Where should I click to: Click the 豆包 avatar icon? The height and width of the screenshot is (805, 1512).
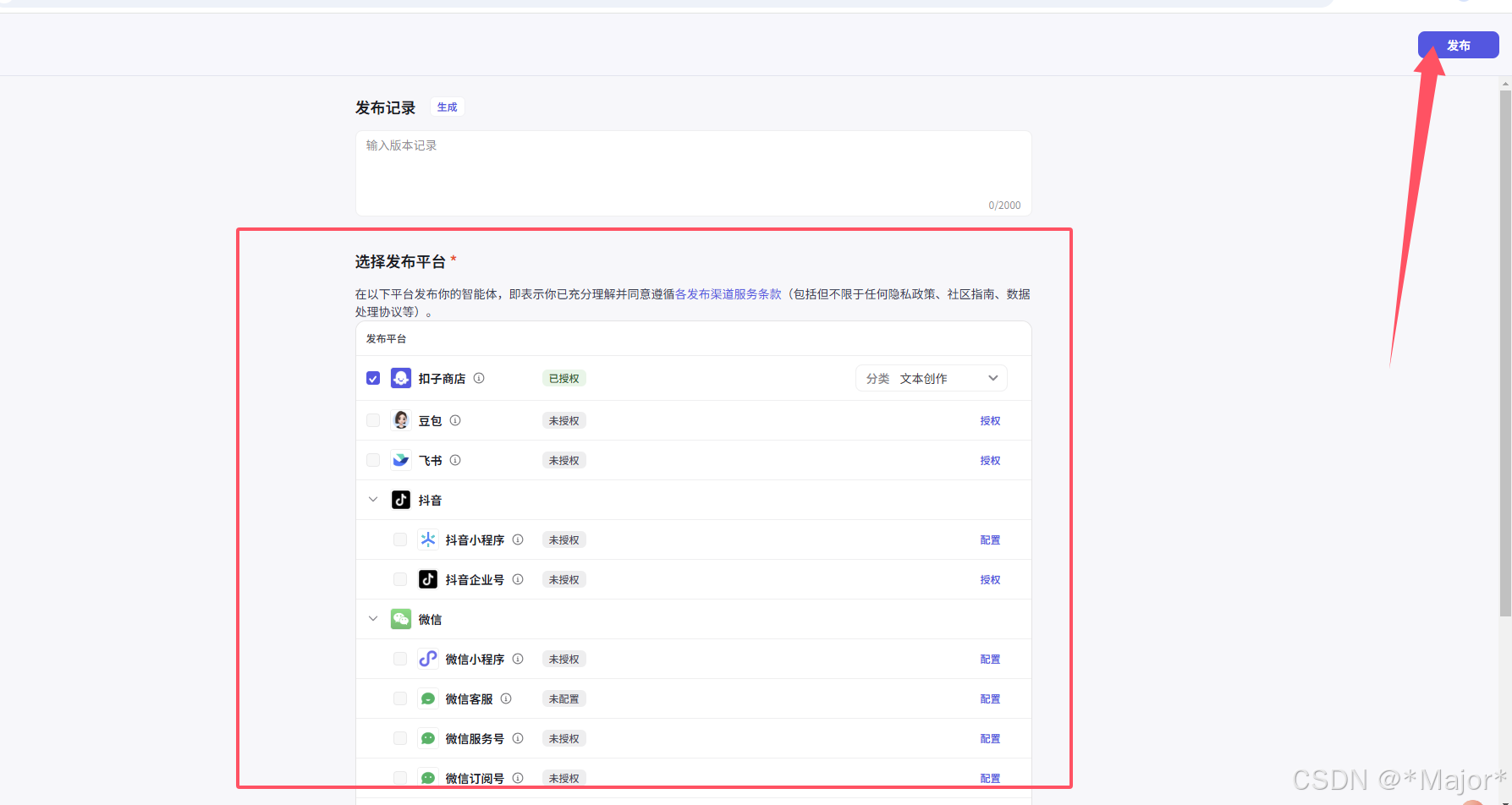[x=401, y=420]
